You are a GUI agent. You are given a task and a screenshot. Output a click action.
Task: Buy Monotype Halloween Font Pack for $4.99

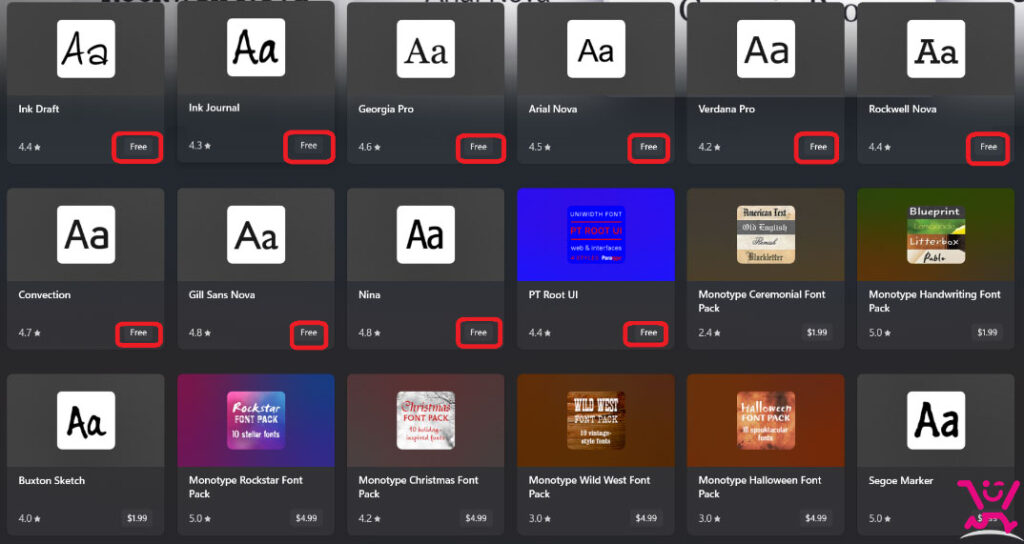[816, 519]
